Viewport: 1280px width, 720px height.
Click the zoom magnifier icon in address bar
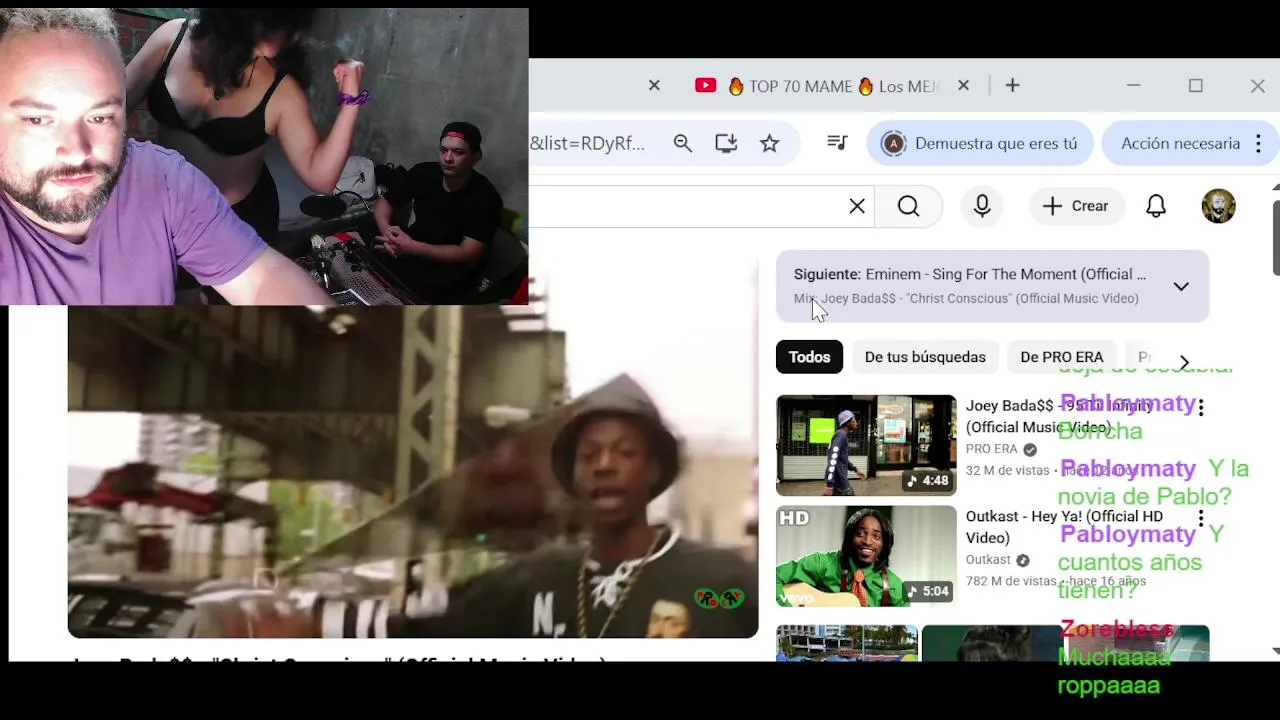tap(683, 143)
